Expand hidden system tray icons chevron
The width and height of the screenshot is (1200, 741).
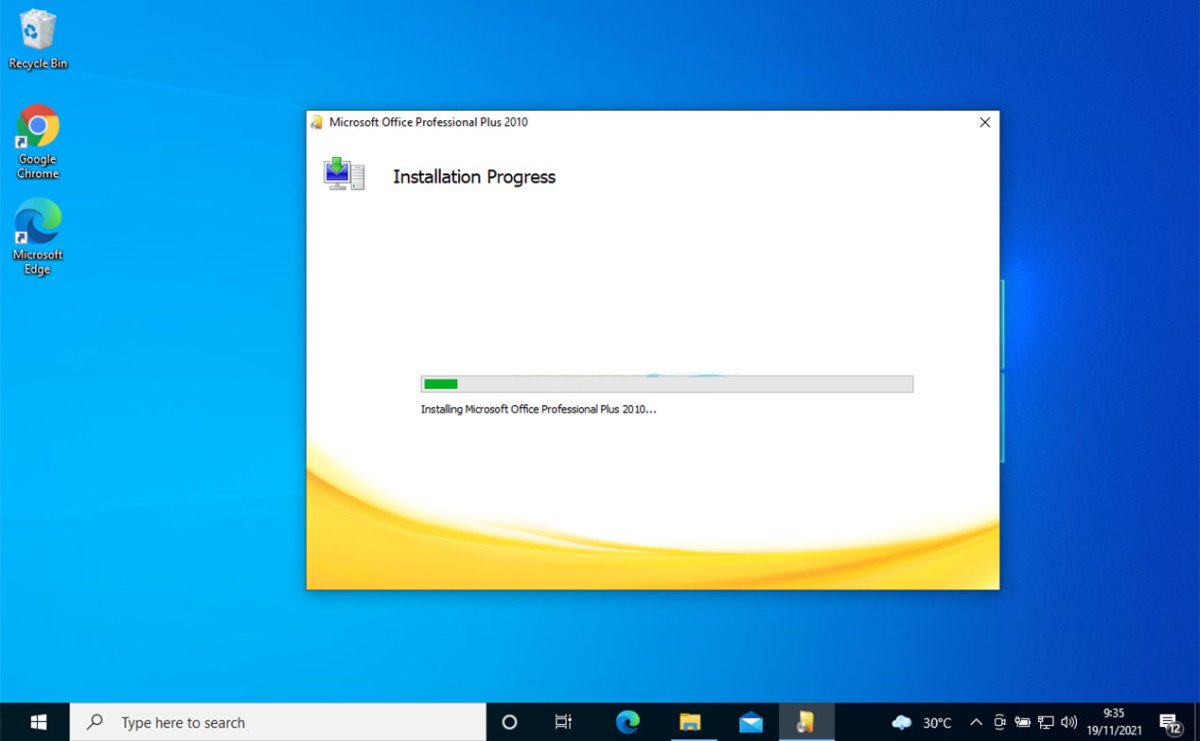[975, 722]
